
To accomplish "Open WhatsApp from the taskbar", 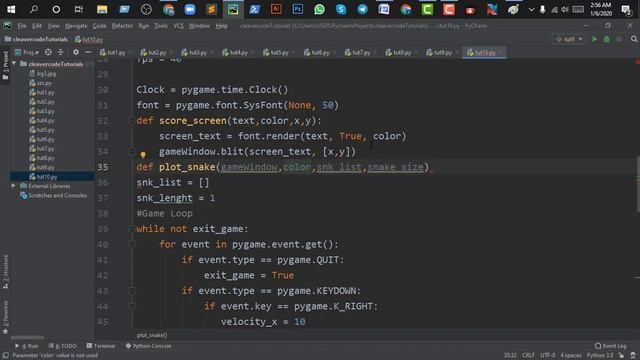I will (x=320, y=9).
